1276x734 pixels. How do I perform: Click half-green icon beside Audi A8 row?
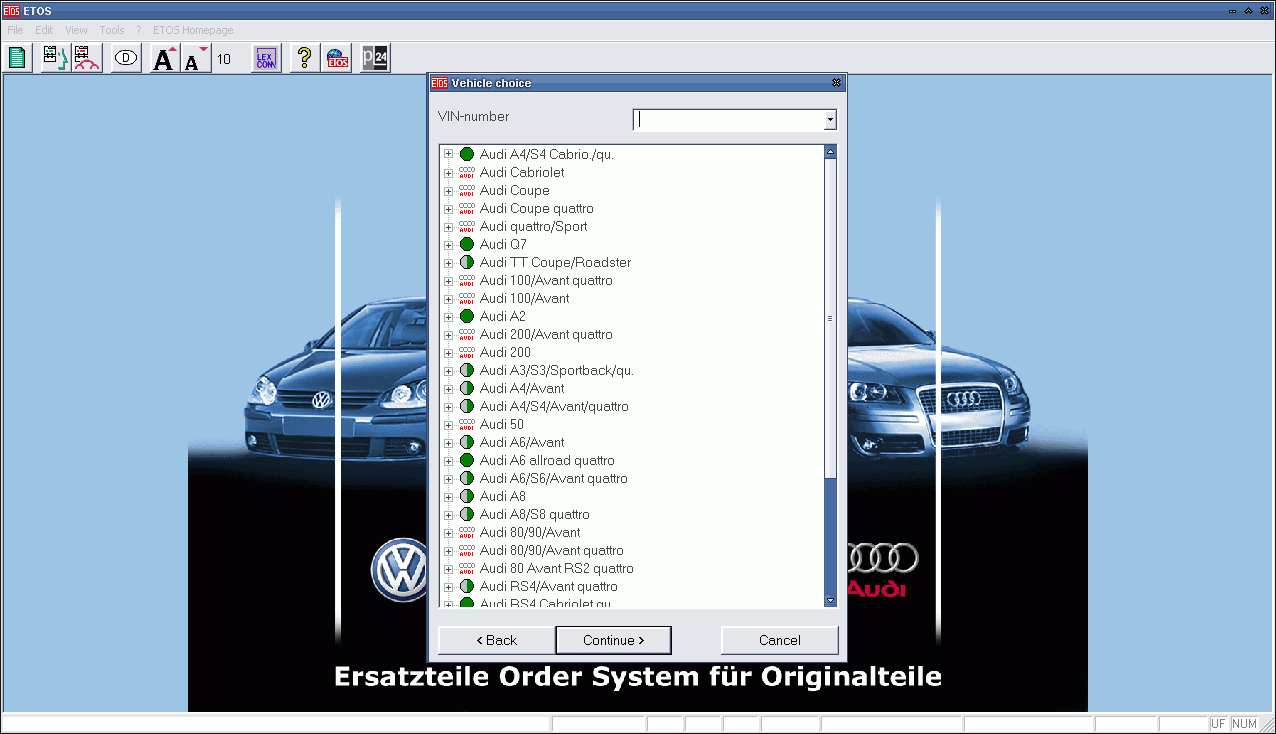(x=467, y=496)
